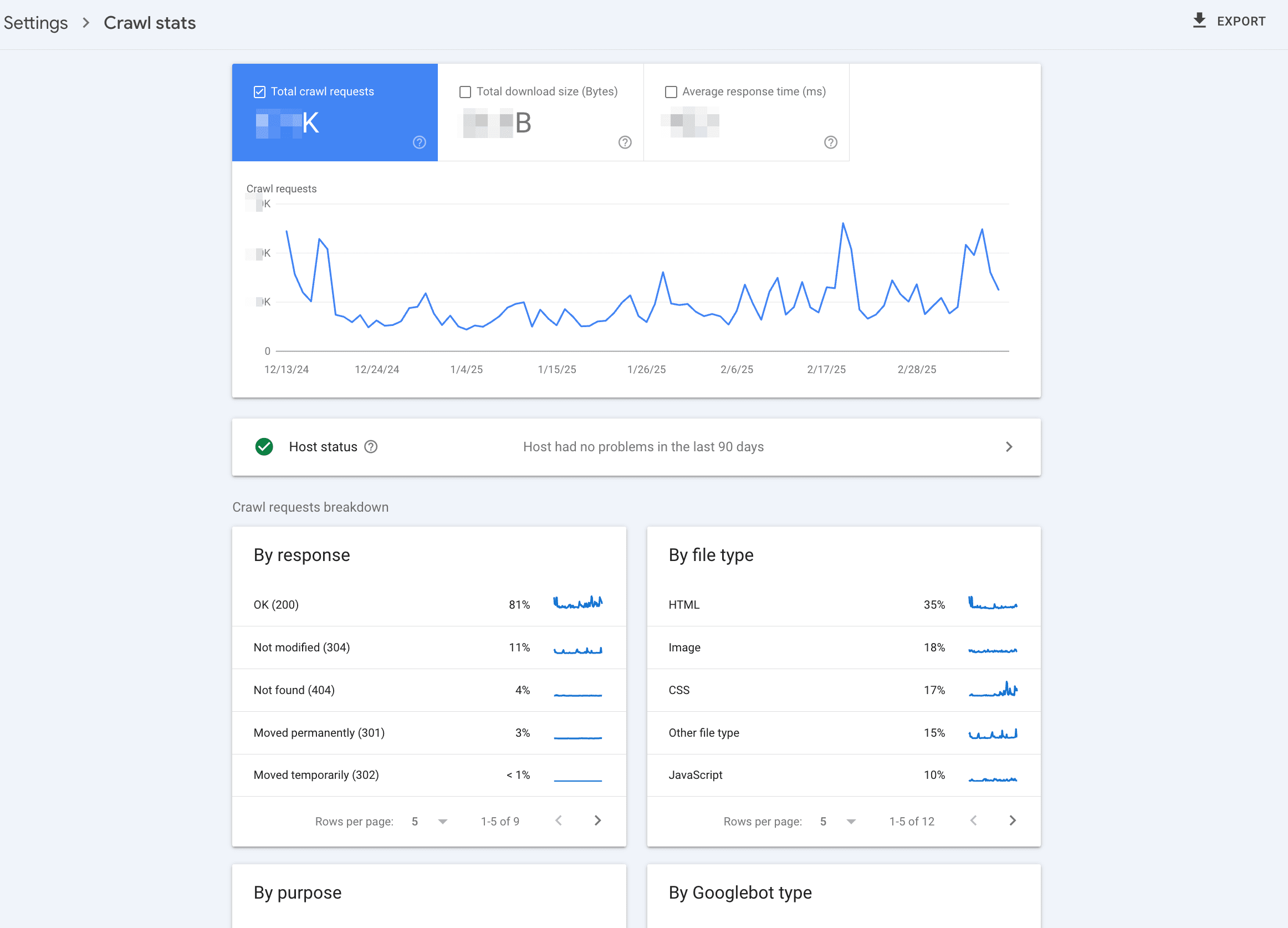
Task: Uncheck Total crawl requests checkbox
Action: (259, 92)
